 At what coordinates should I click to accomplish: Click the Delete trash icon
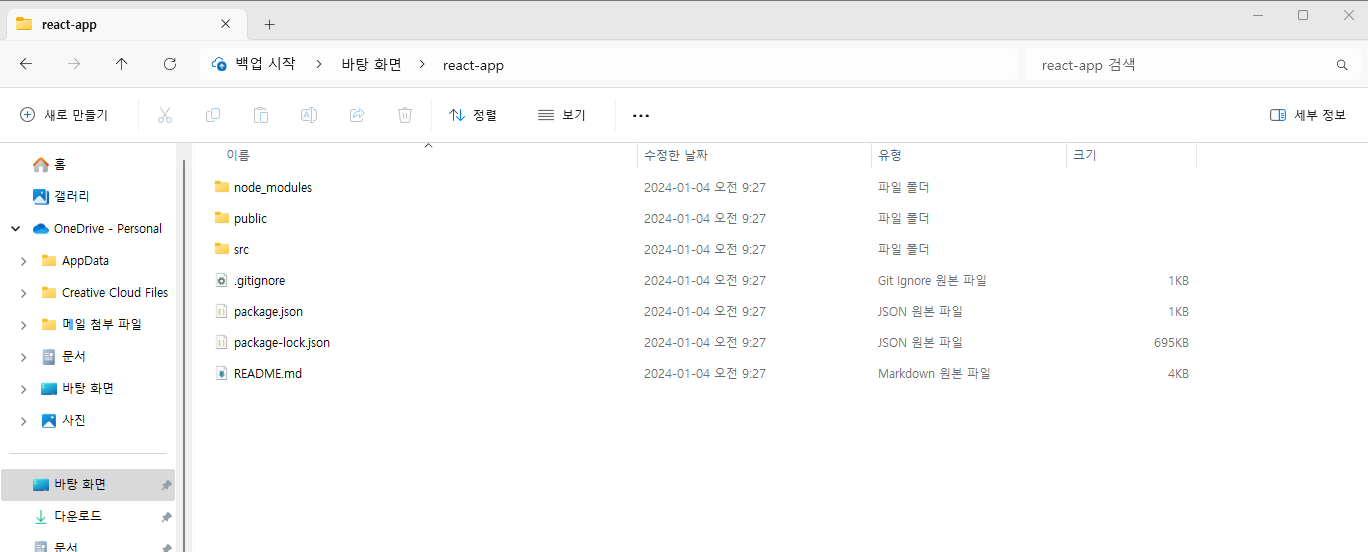point(405,115)
